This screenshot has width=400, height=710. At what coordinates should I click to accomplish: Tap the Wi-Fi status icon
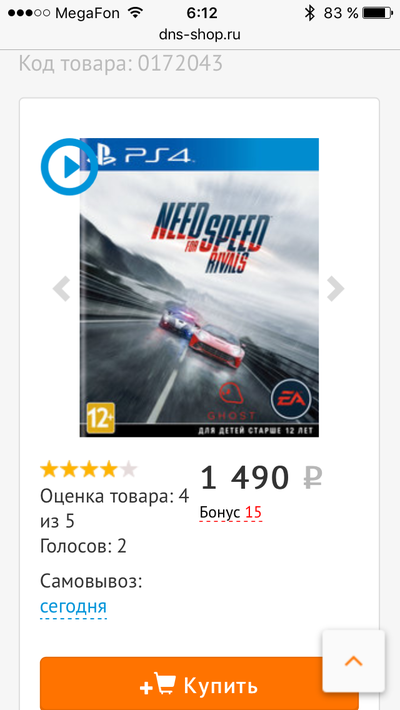click(135, 13)
